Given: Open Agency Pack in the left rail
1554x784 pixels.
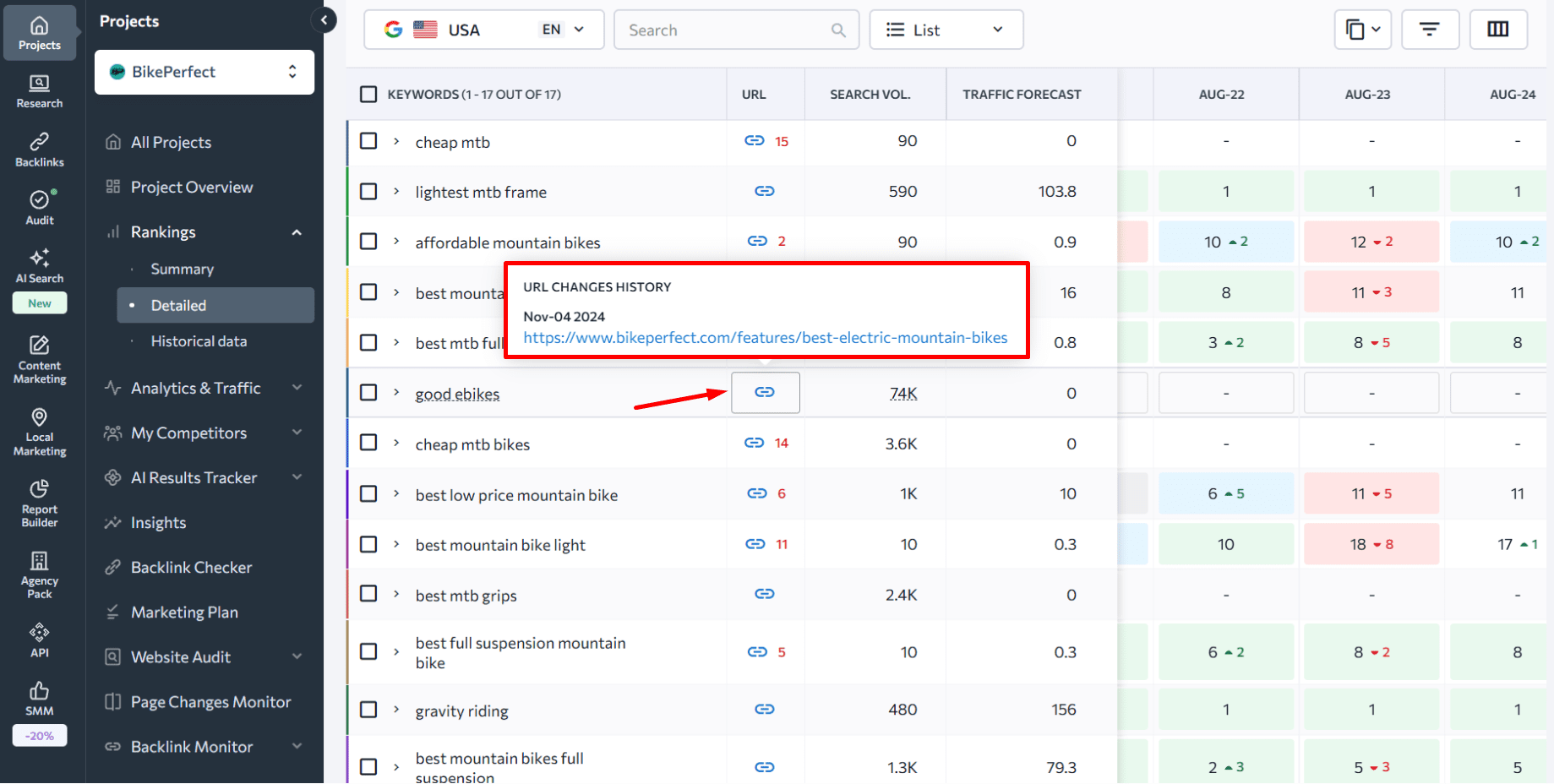Looking at the screenshot, I should (x=39, y=574).
